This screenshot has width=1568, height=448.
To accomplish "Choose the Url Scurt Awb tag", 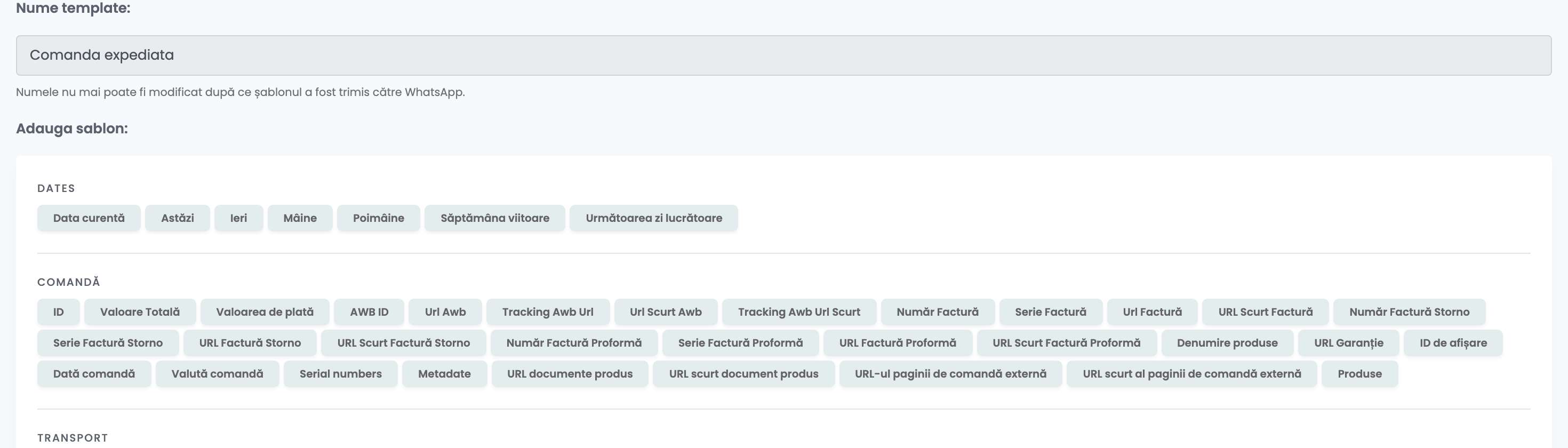I will click(x=666, y=311).
